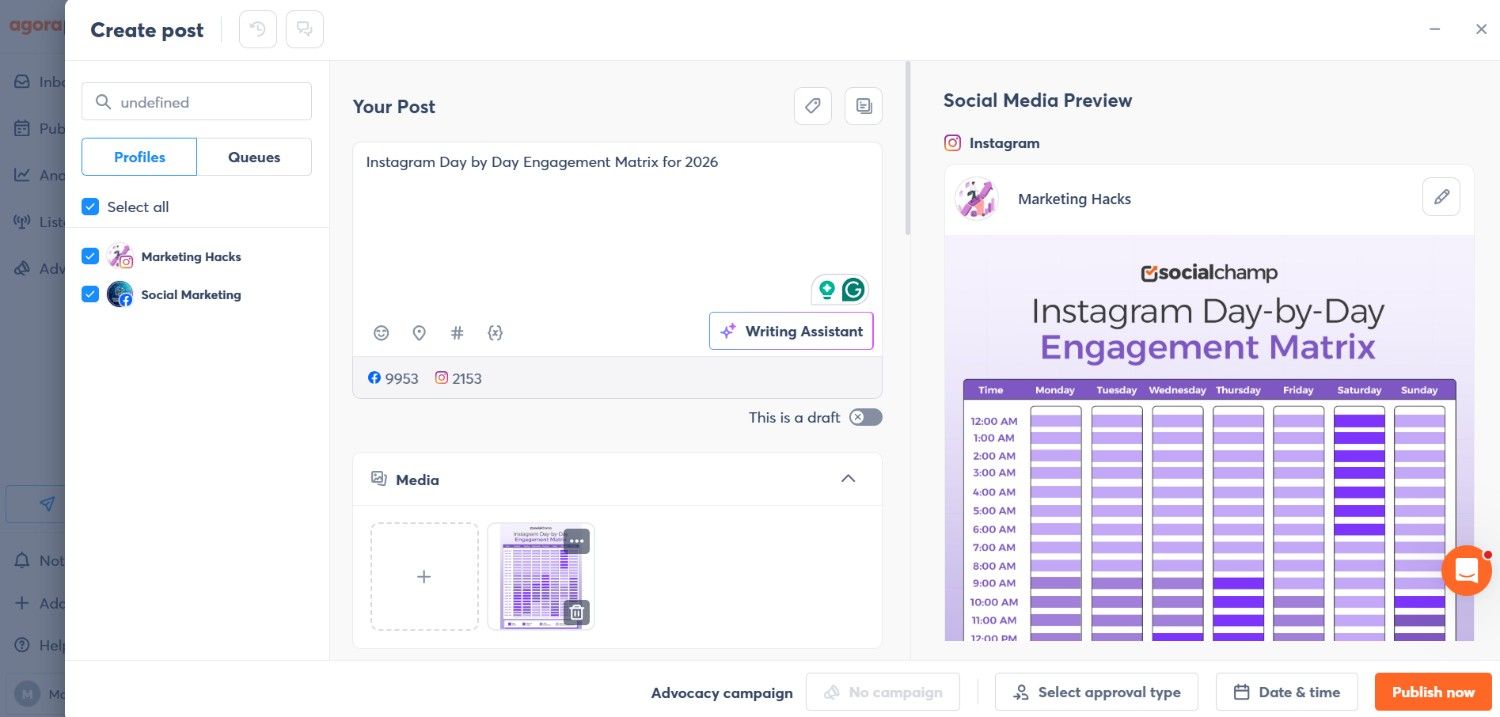Click the Facebook character count 9953
The width and height of the screenshot is (1500, 717).
pyautogui.click(x=393, y=378)
